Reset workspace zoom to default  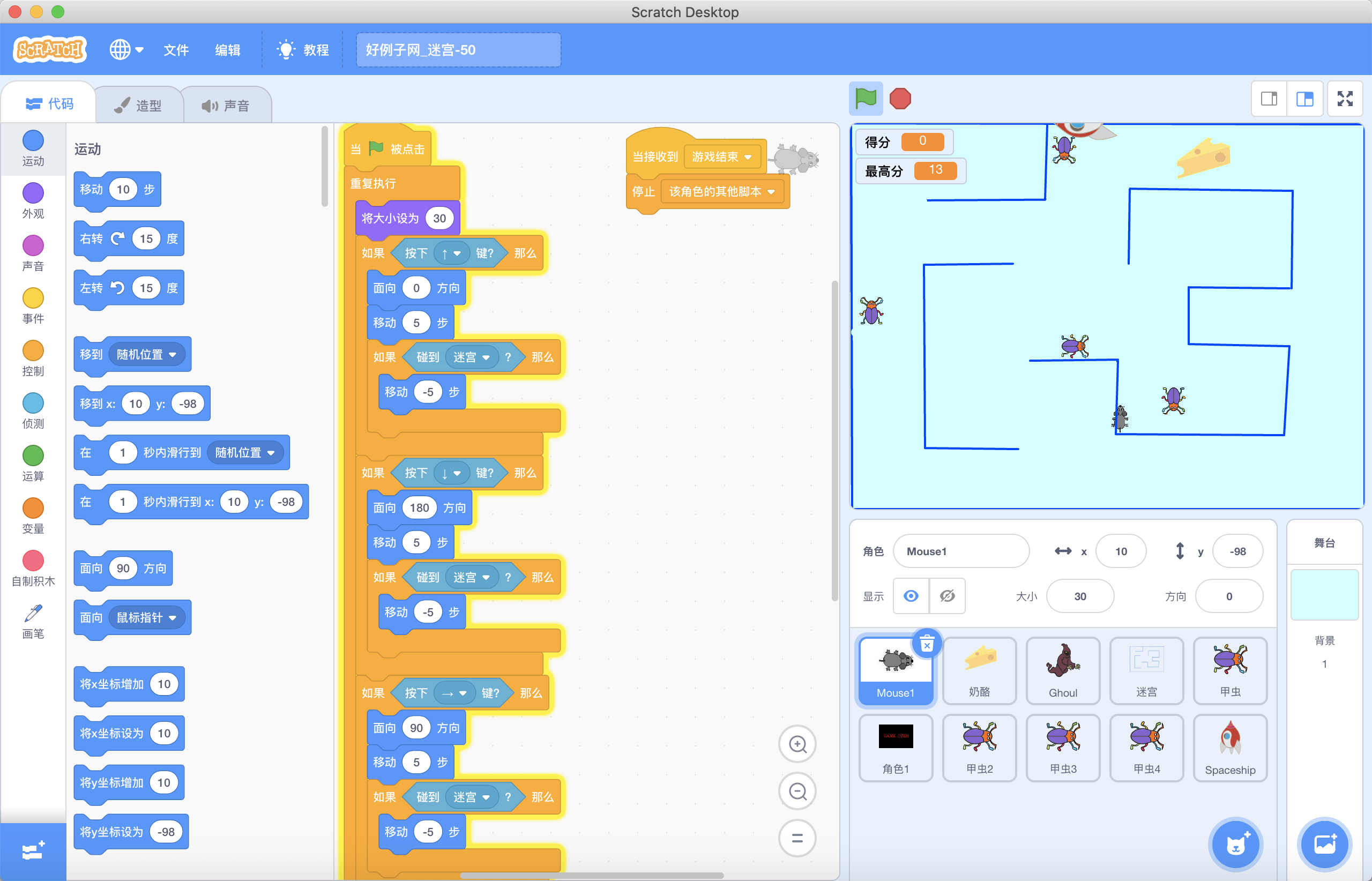(x=797, y=838)
